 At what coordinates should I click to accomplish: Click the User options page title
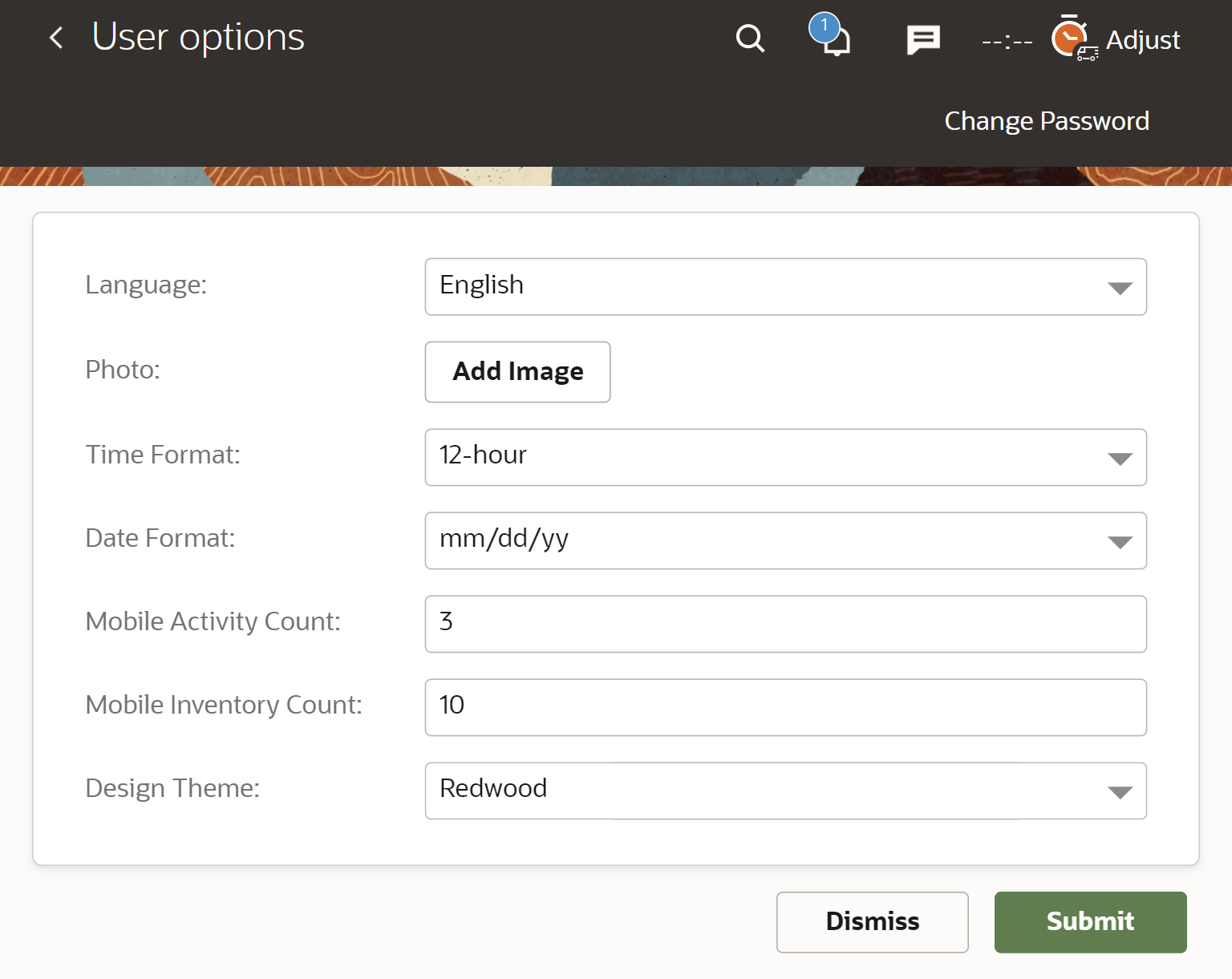tap(198, 37)
